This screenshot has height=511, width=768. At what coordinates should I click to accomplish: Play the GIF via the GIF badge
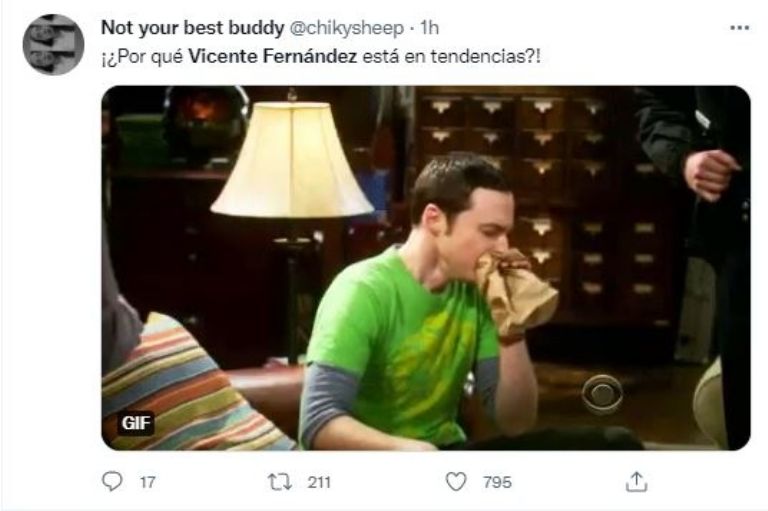click(x=136, y=423)
